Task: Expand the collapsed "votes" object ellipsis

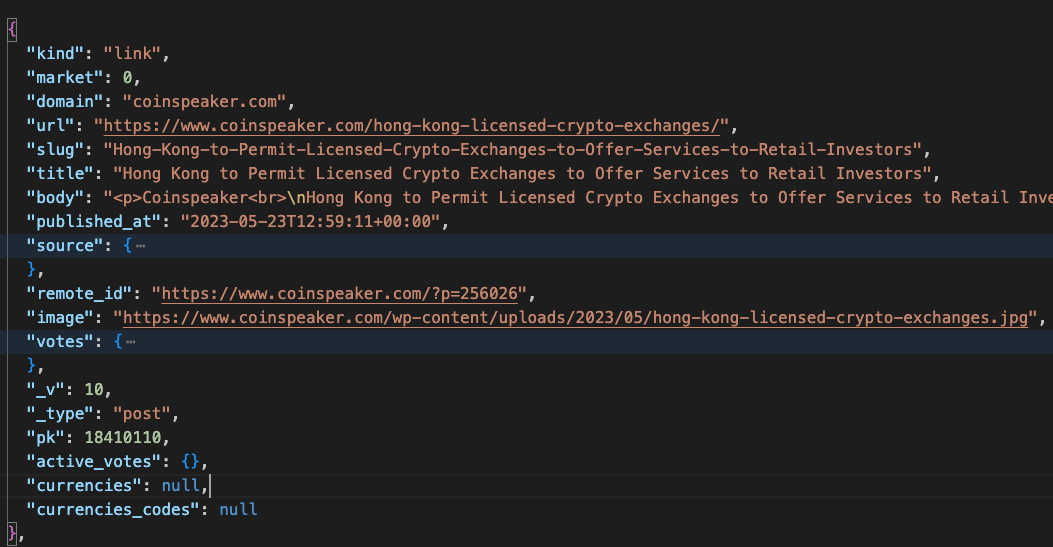Action: point(131,341)
